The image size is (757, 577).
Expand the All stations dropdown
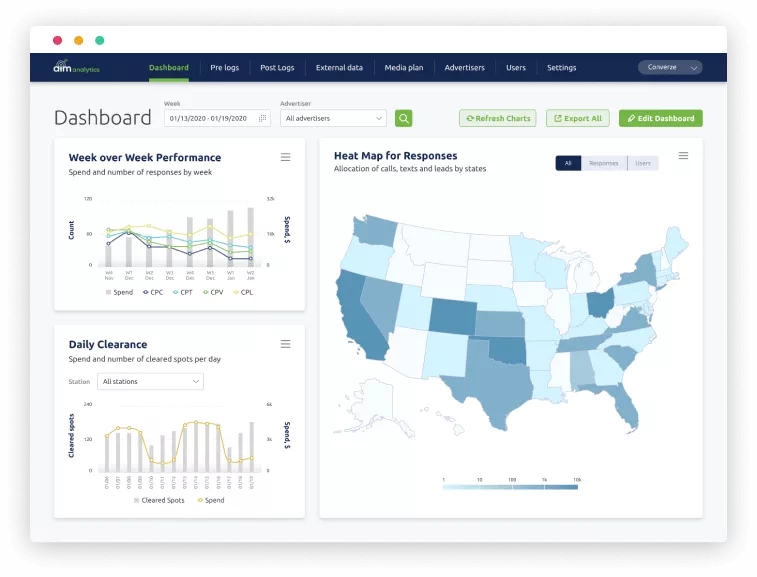coord(150,381)
